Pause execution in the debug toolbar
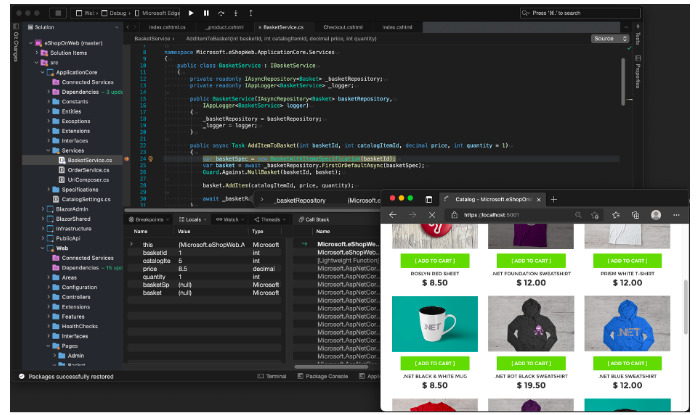 206,13
